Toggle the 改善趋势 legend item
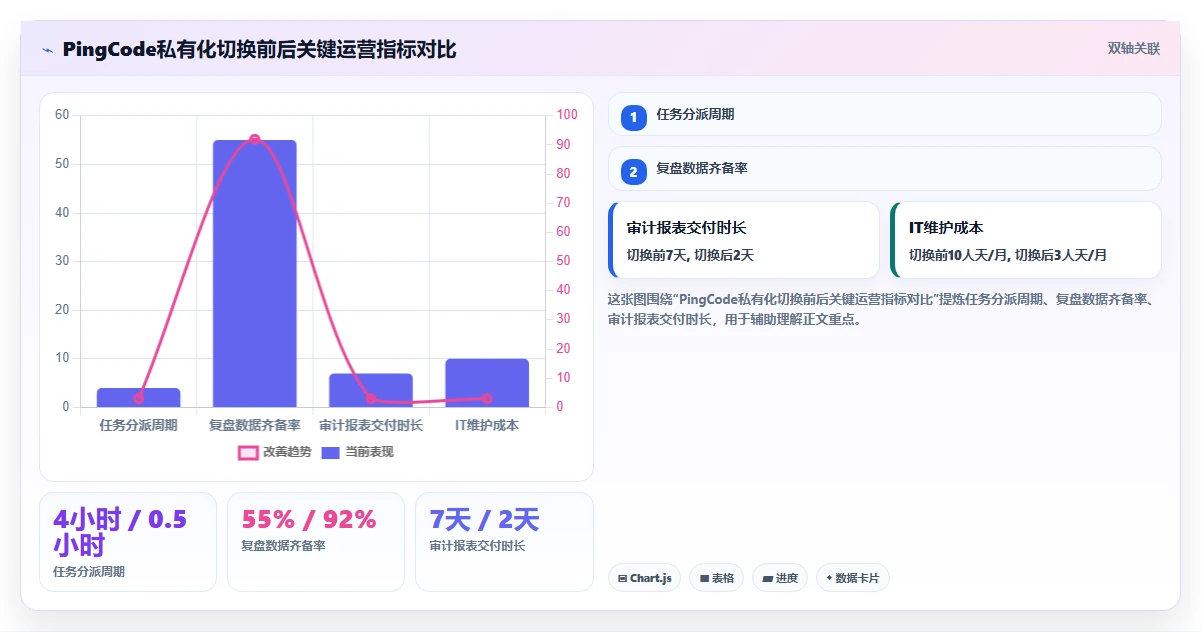Image resolution: width=1201 pixels, height=632 pixels. click(x=274, y=452)
